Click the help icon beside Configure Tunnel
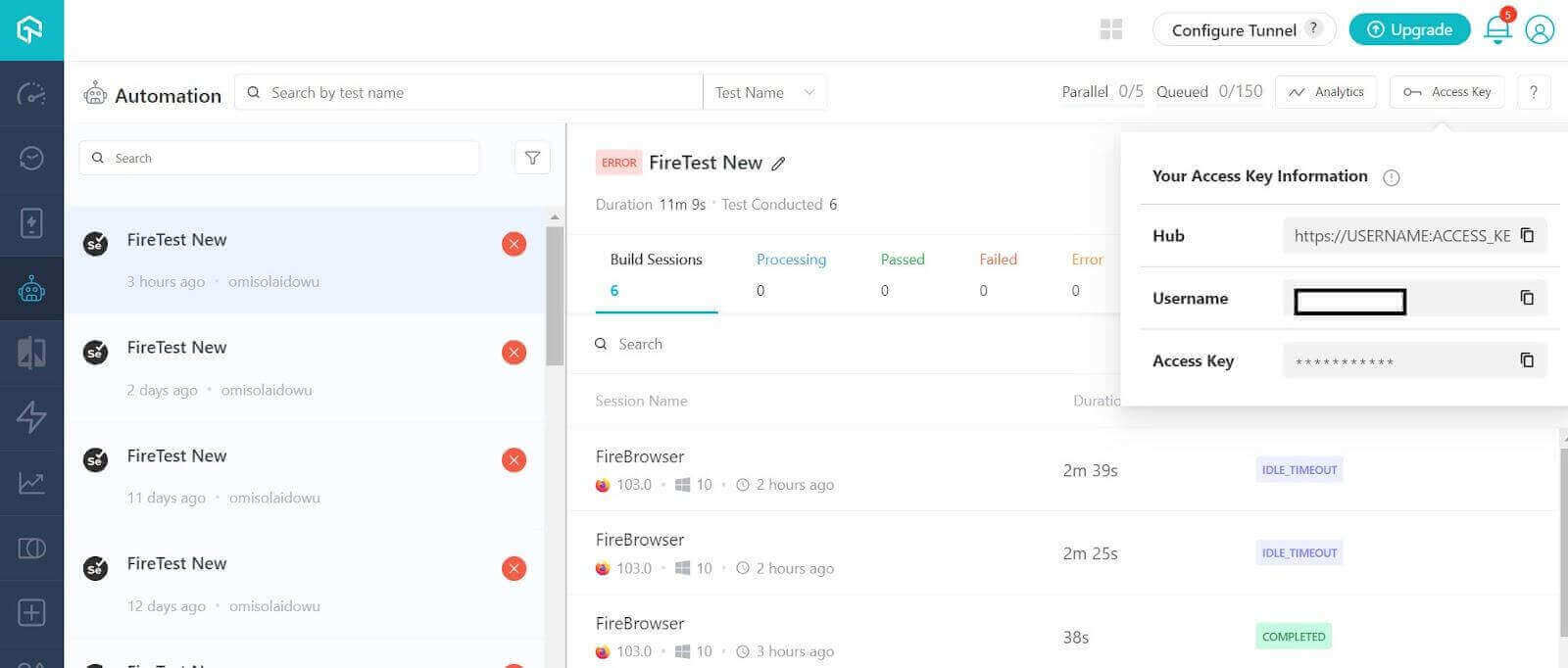Viewport: 1568px width, 668px height. coord(1315,28)
